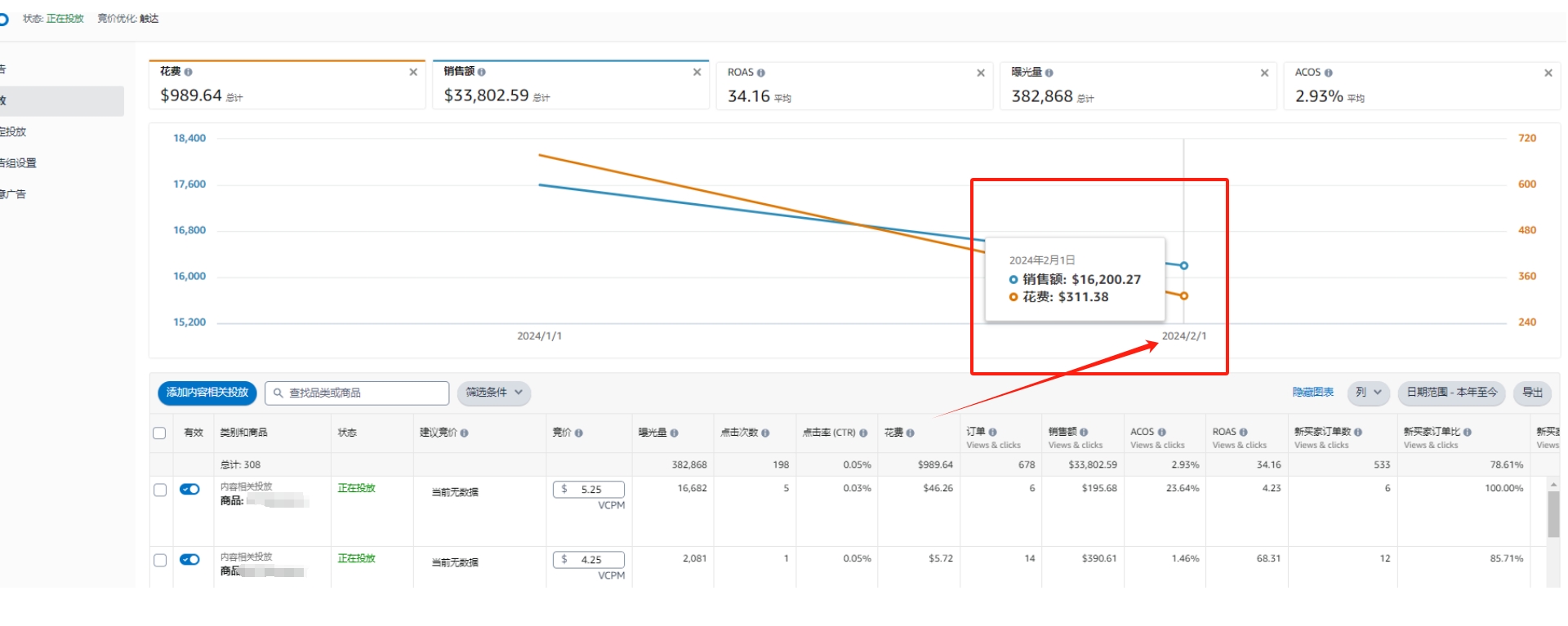Click the search magnifier icon
1568x626 pixels.
278,393
